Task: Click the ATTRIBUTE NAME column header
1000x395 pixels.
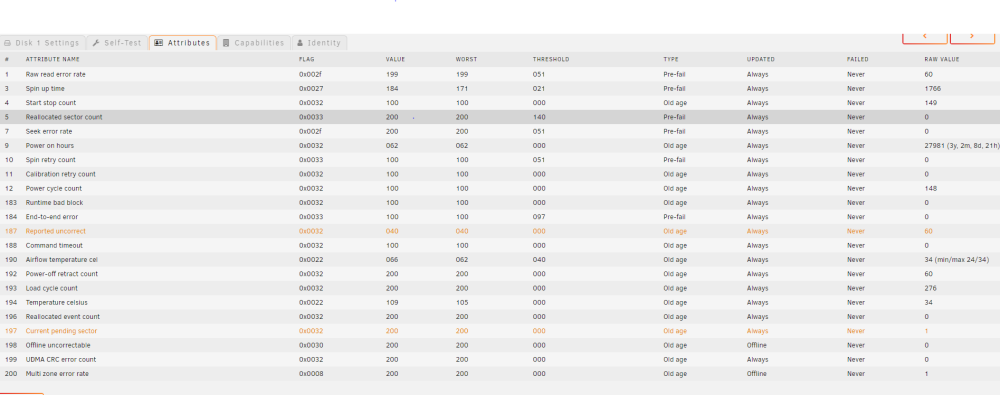Action: point(52,59)
